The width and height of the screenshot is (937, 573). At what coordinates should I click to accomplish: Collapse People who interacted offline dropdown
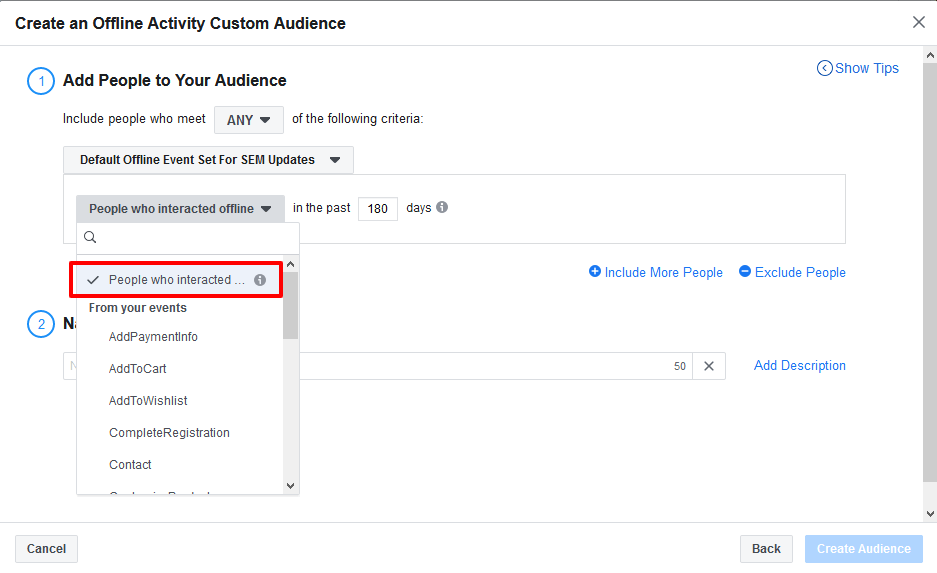point(180,209)
